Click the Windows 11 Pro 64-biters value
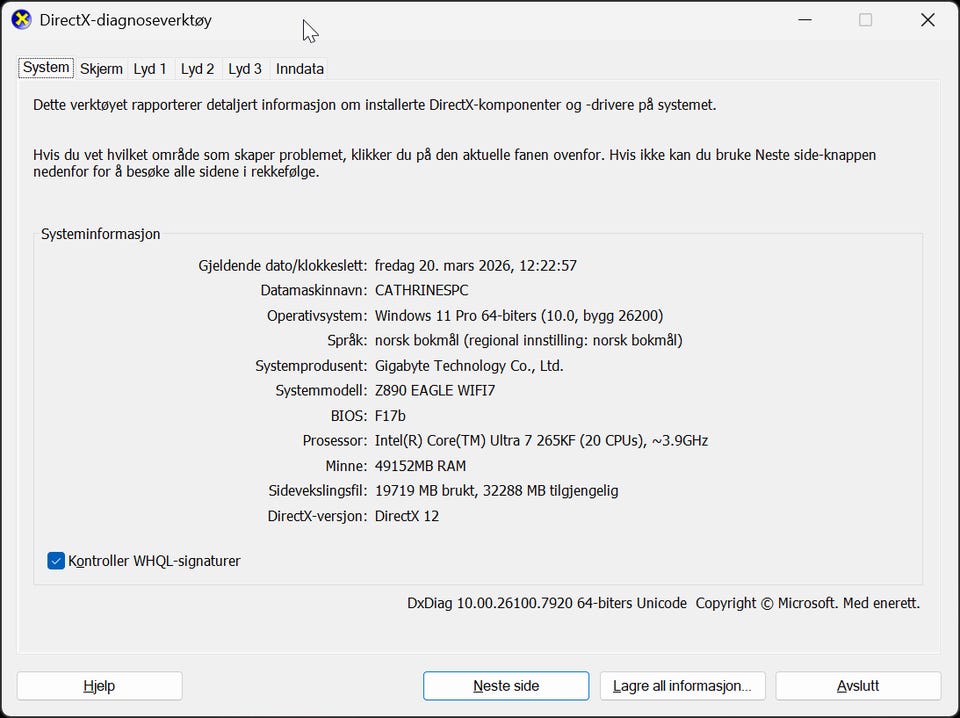 (x=519, y=316)
